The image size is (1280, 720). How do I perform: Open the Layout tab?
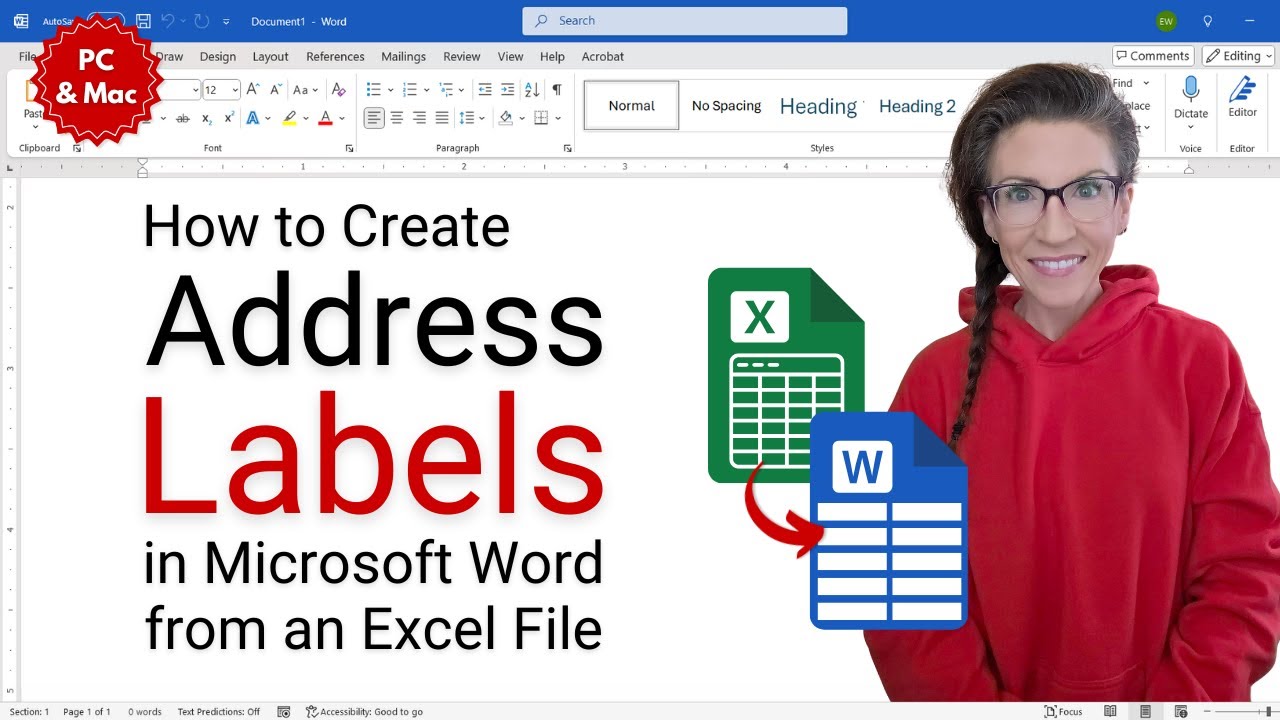[x=270, y=57]
